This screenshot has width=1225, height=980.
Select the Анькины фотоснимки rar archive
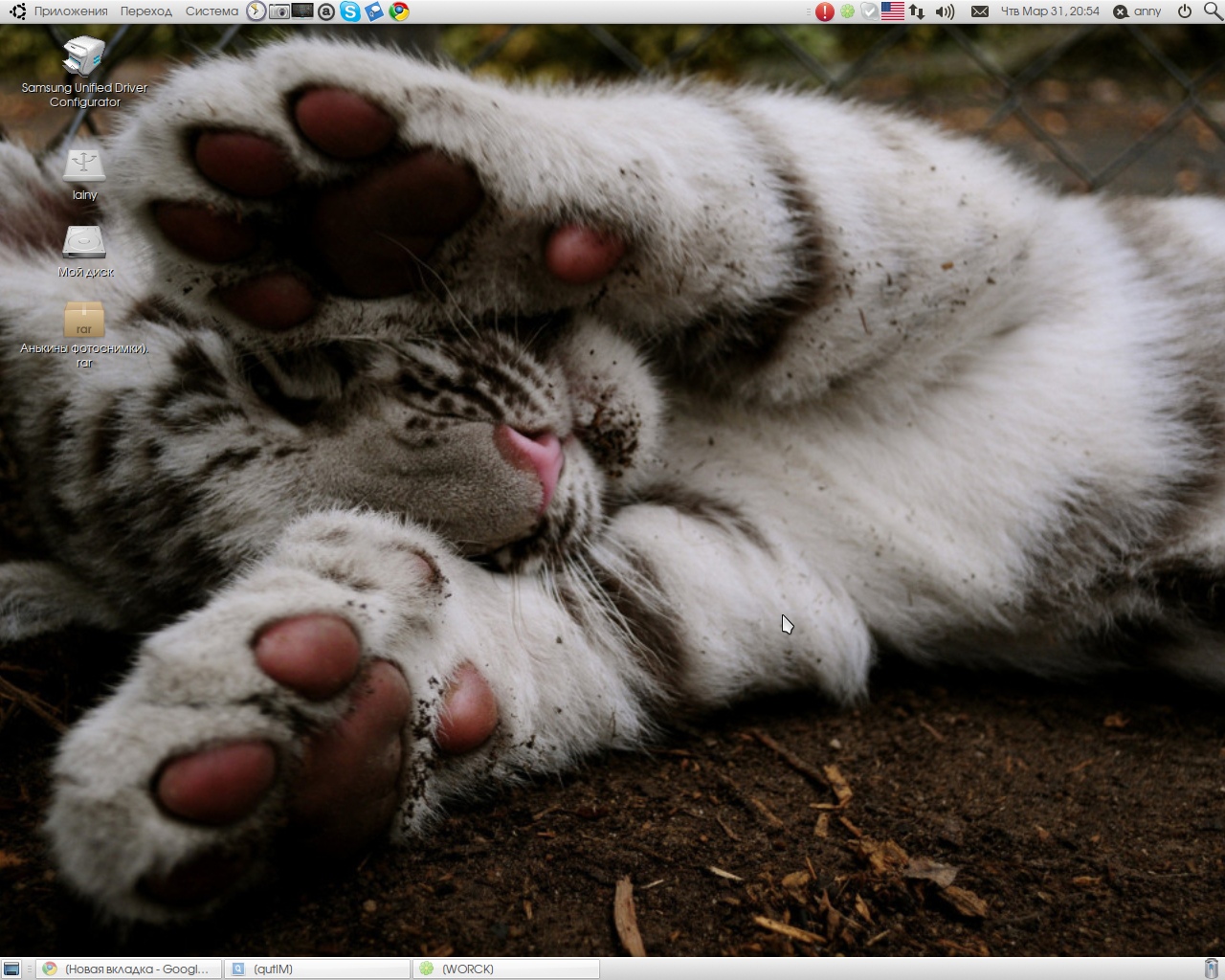click(x=84, y=334)
